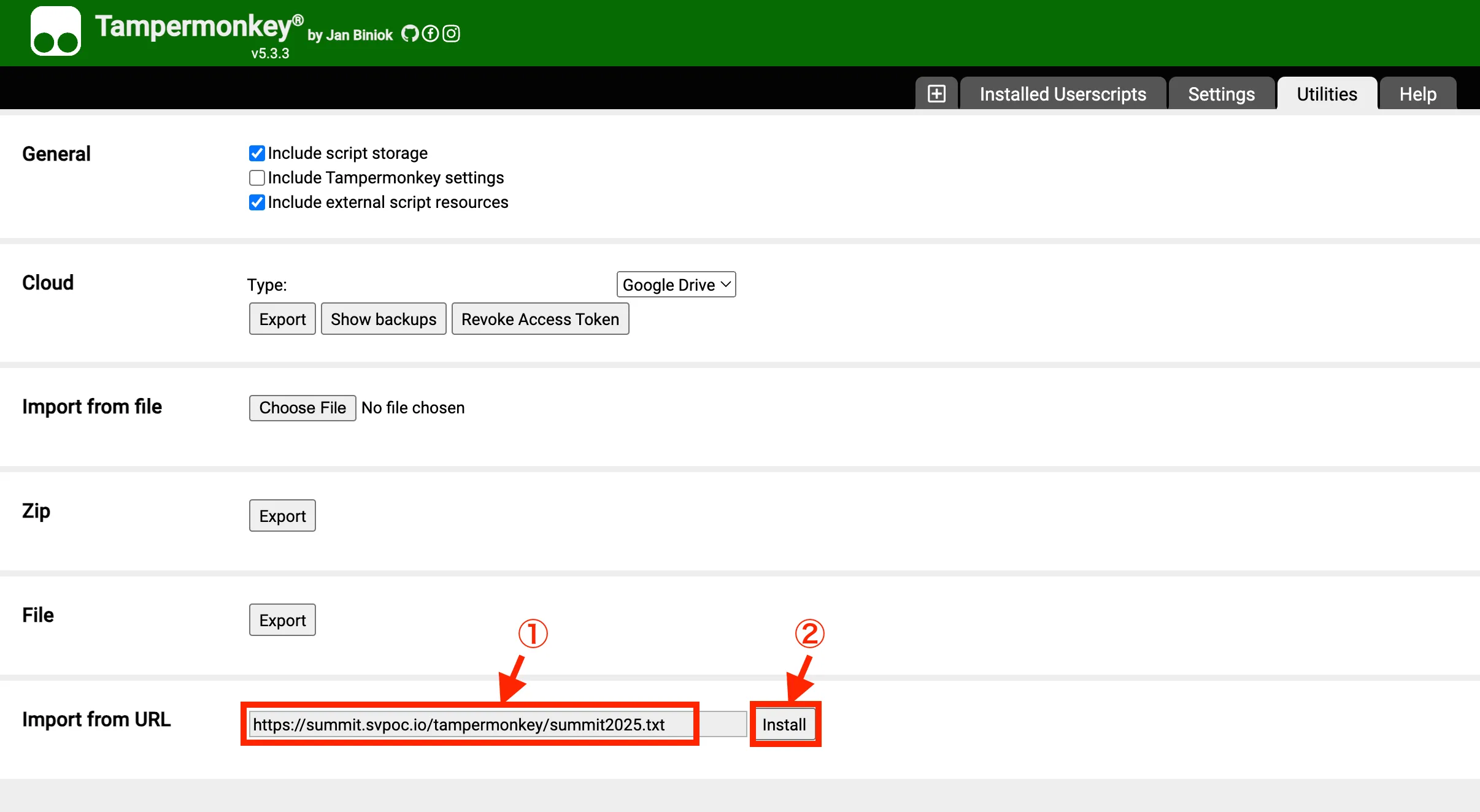
Task: Click the 'by Jan Biniok' text
Action: pyautogui.click(x=350, y=35)
